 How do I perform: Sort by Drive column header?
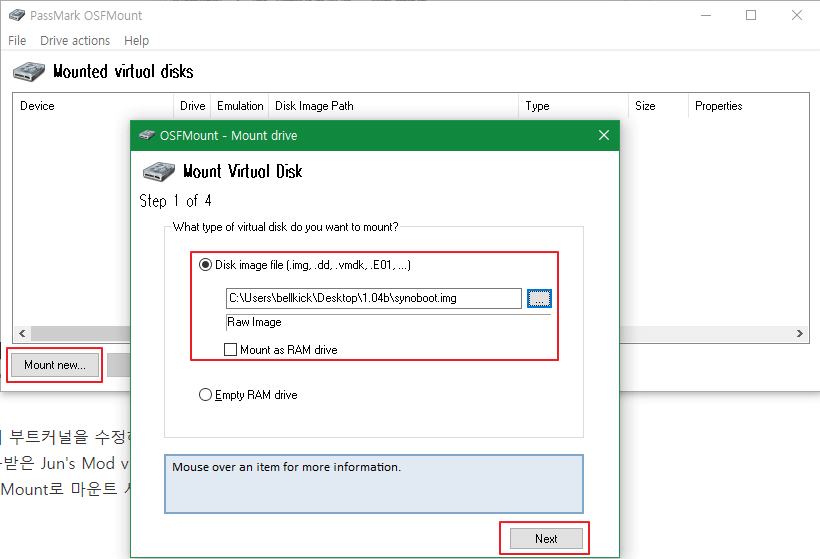pos(192,106)
